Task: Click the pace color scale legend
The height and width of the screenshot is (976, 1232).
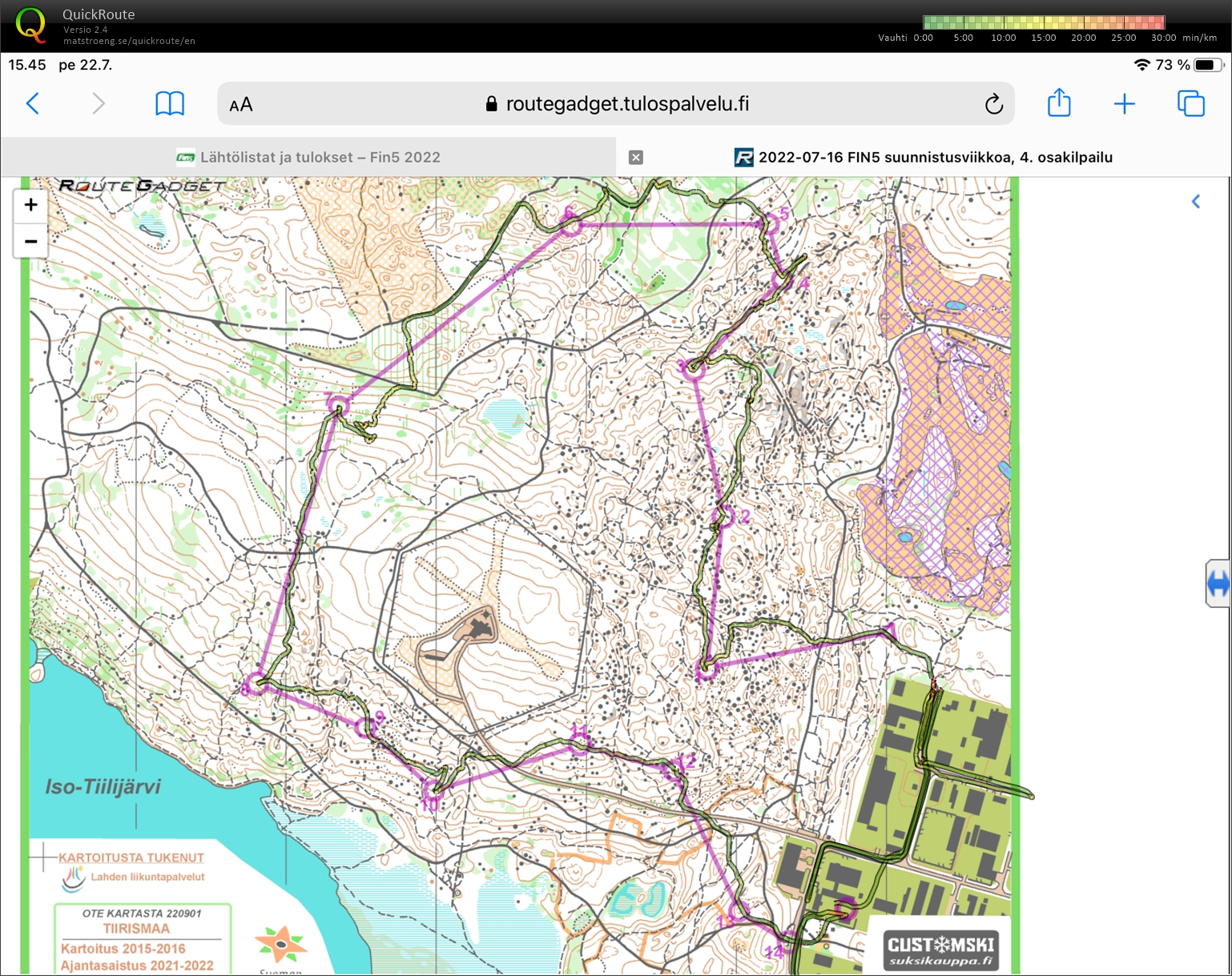Action: click(1043, 22)
